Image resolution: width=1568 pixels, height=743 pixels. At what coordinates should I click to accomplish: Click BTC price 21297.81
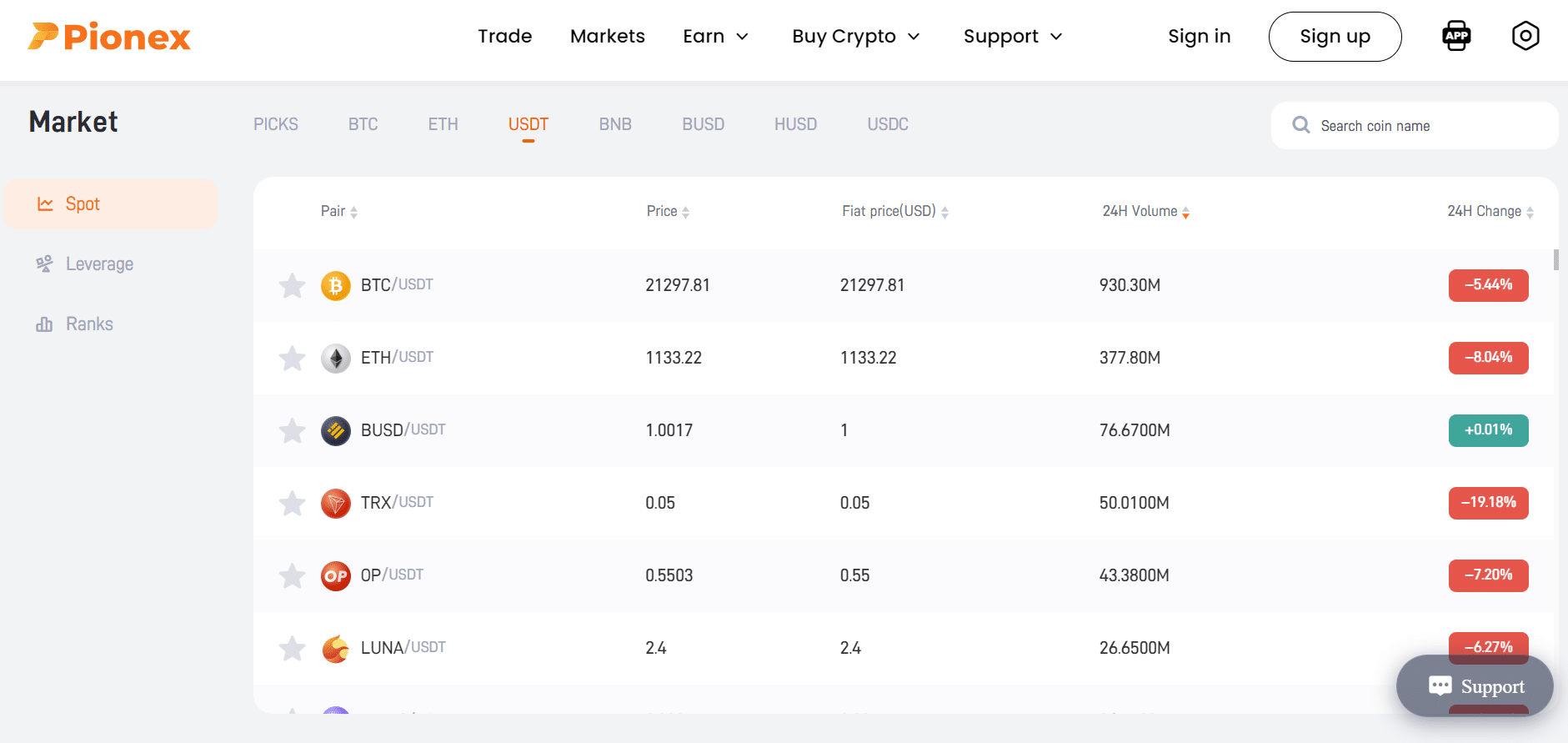(x=678, y=285)
